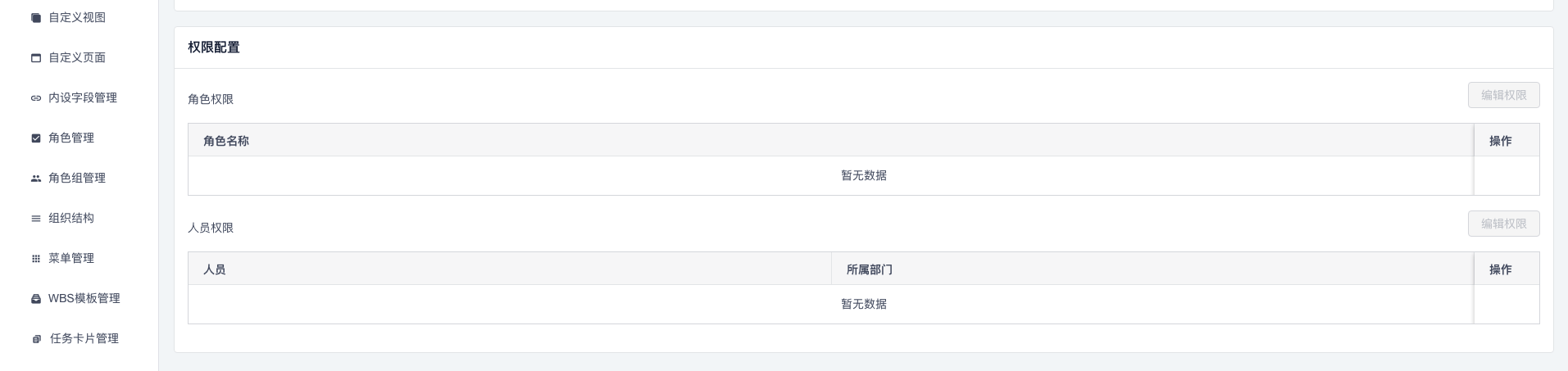Click the 所属部门 column header
1568x371 pixels.
(870, 269)
